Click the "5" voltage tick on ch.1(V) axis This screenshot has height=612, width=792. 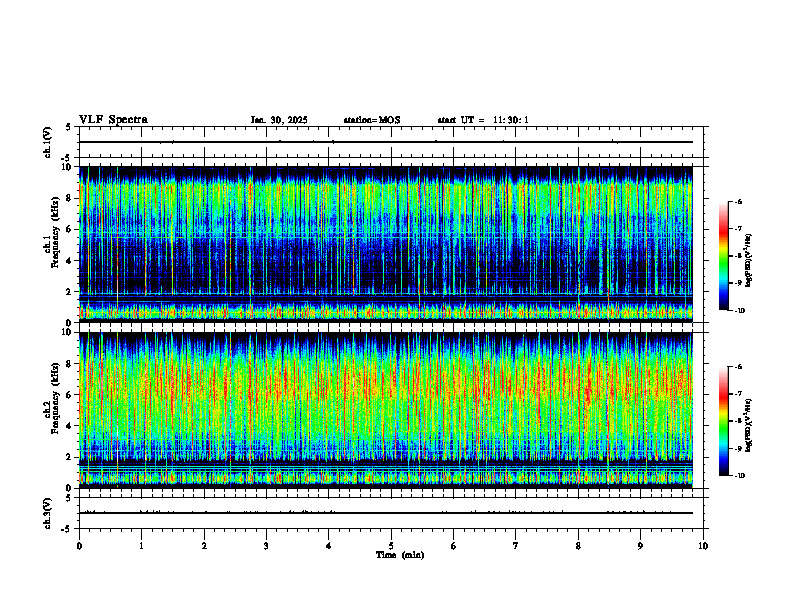tap(69, 127)
